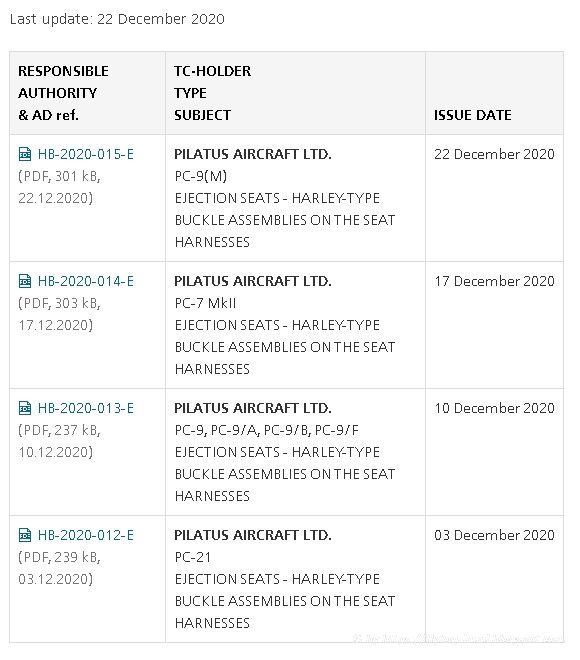
Task: Click the RESPONSIBLE AUTHORITY column header
Action: tap(63, 93)
